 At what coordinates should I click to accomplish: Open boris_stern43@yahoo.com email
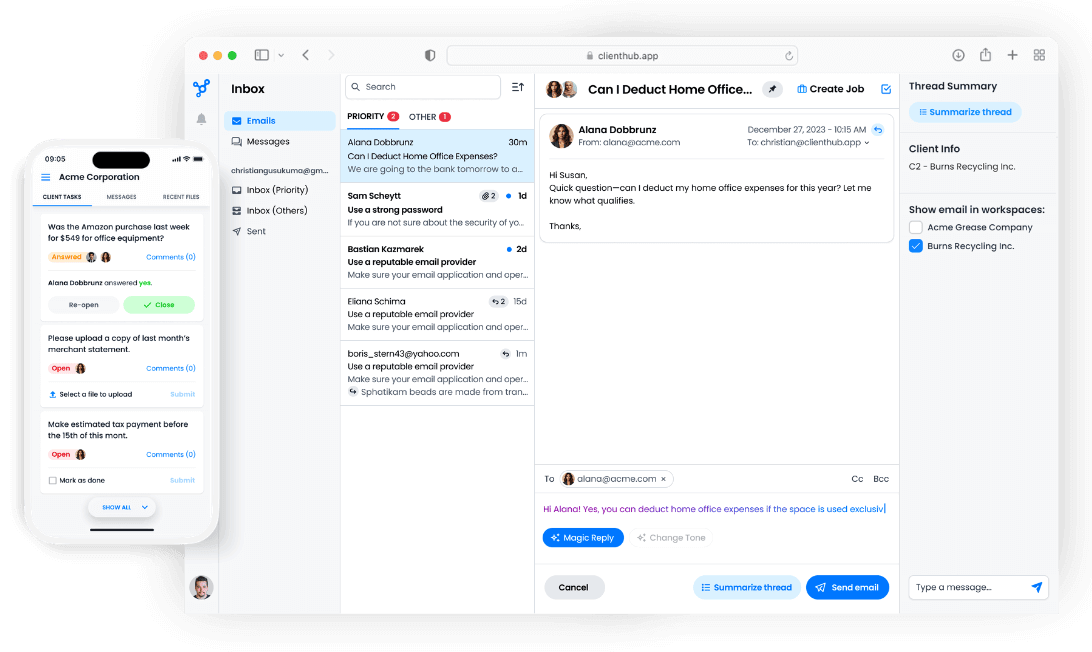[x=437, y=373]
